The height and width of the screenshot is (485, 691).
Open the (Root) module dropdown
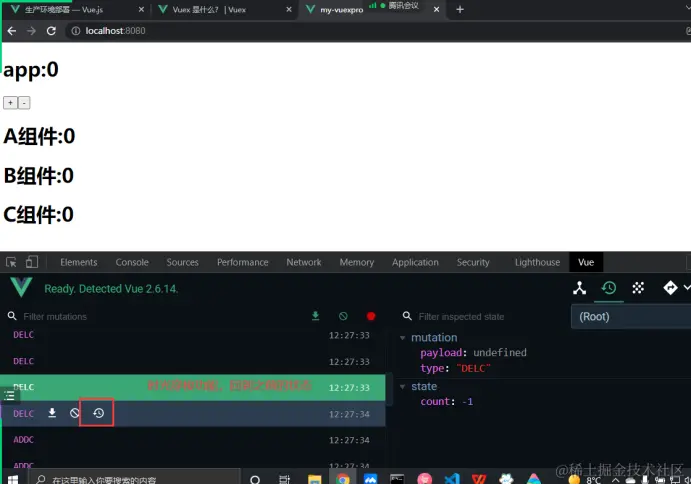(631, 316)
